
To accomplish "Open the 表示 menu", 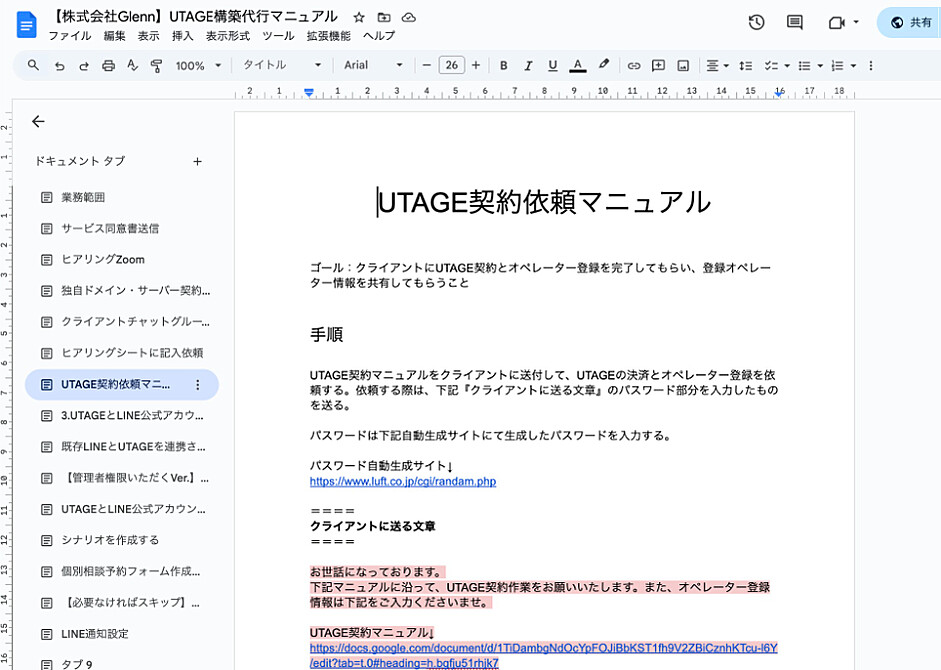I will 148,36.
